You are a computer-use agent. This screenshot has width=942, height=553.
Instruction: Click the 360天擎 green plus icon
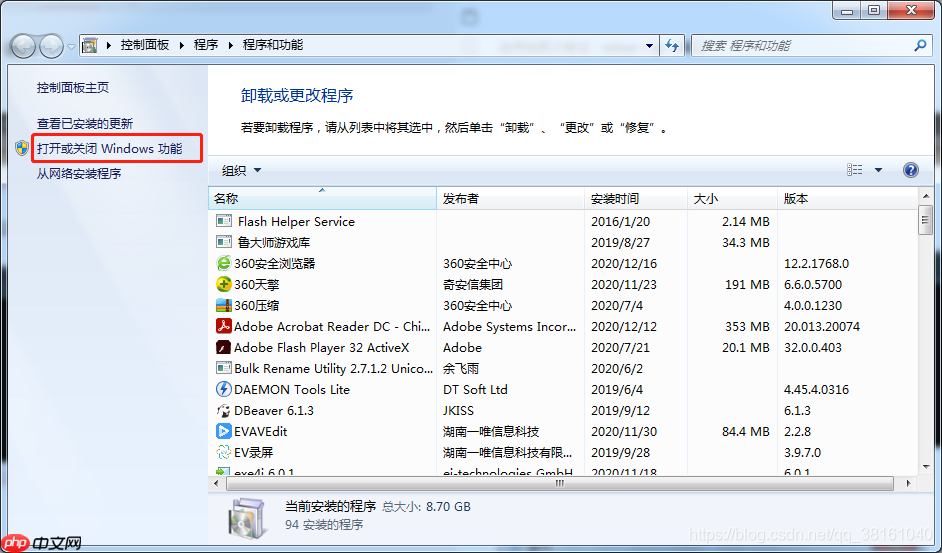[223, 284]
